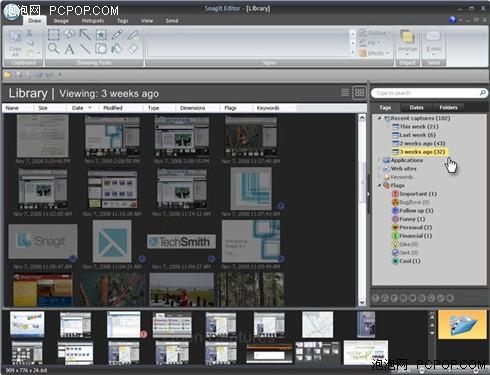The width and height of the screenshot is (490, 375).
Task: Open the Hotspots ribbon tab
Action: (x=93, y=21)
